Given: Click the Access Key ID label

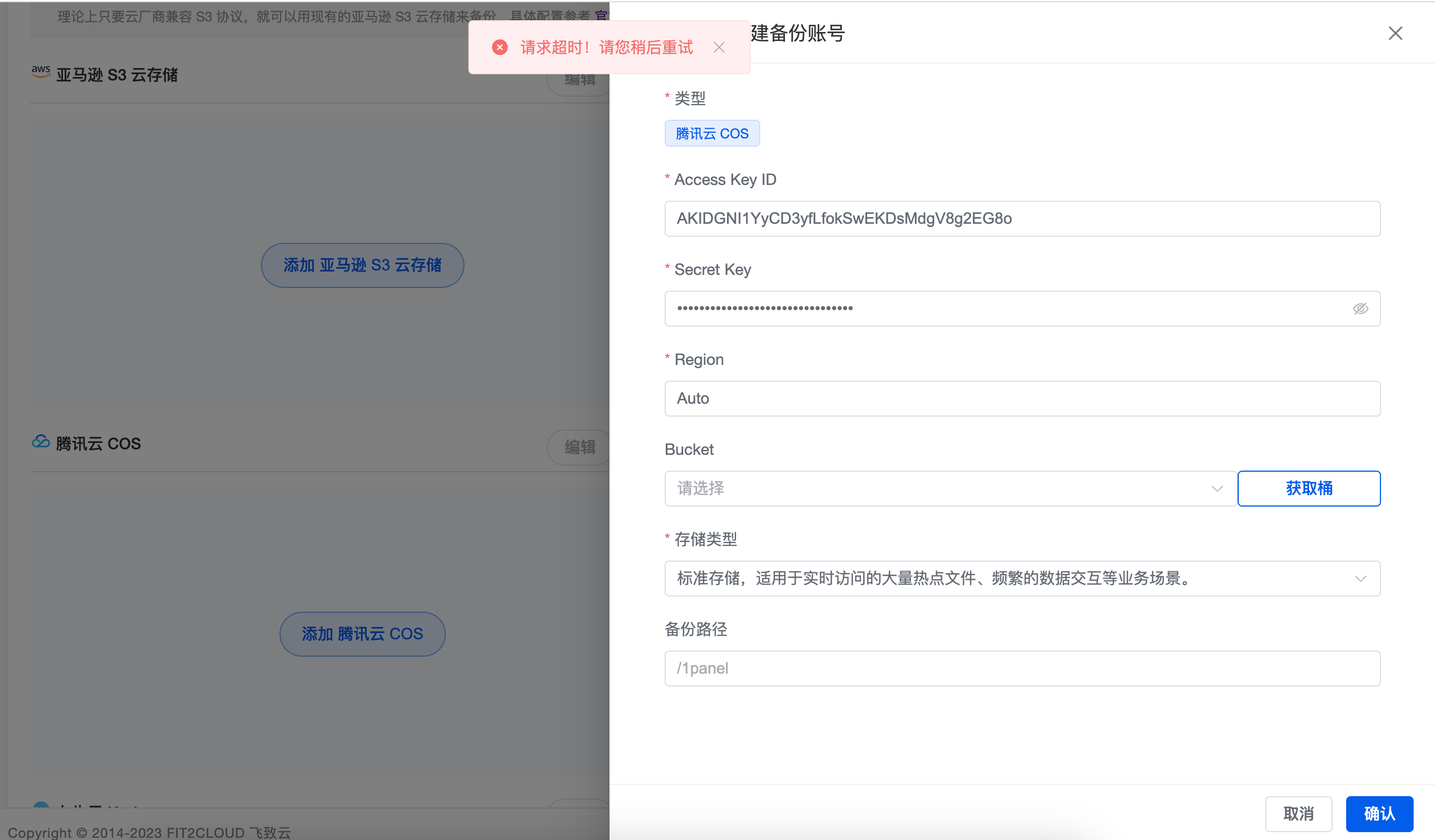Looking at the screenshot, I should (x=725, y=180).
